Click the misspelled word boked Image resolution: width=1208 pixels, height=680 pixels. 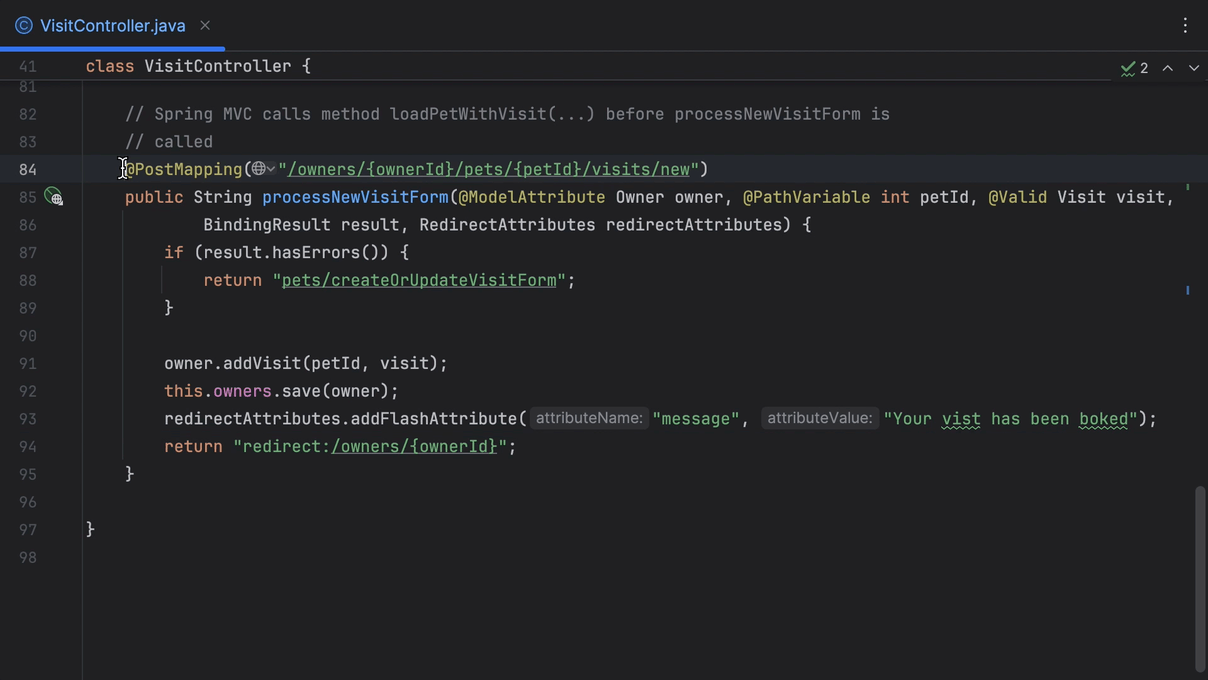coord(1103,418)
